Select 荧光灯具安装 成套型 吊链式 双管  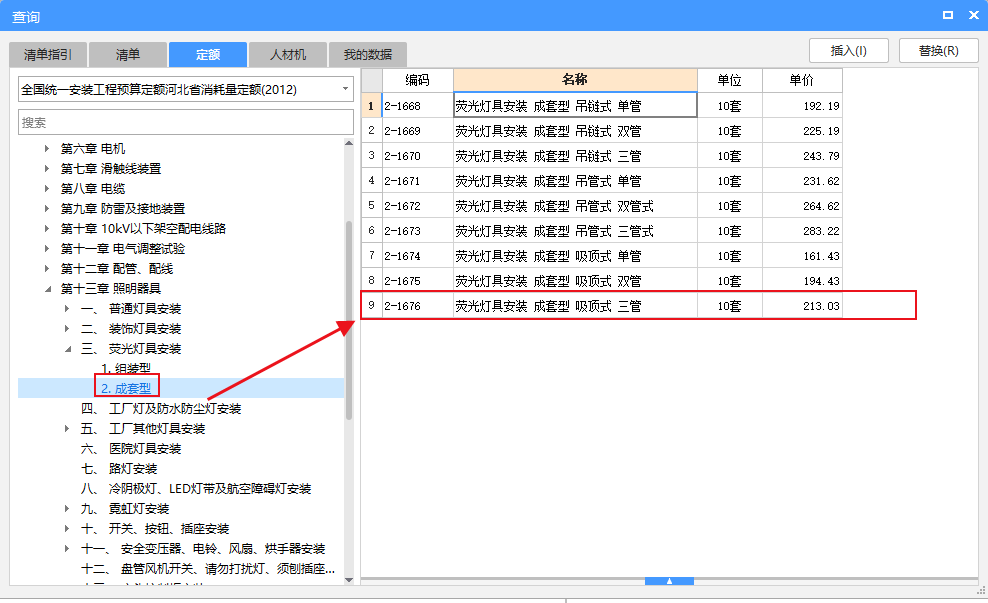tap(575, 131)
